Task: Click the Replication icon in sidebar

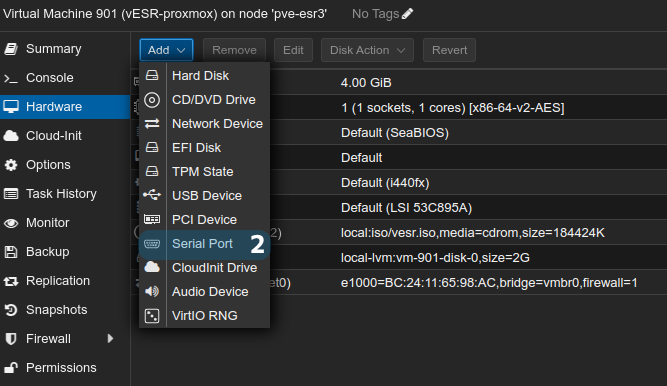Action: (11, 281)
